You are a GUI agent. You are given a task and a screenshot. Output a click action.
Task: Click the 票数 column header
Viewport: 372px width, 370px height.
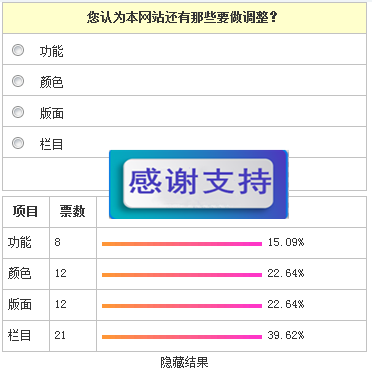[x=73, y=211]
